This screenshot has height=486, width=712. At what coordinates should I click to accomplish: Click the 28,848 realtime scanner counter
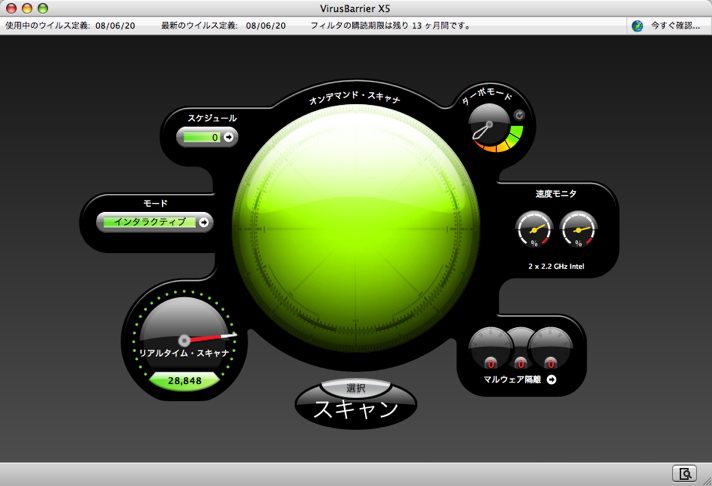pyautogui.click(x=185, y=381)
